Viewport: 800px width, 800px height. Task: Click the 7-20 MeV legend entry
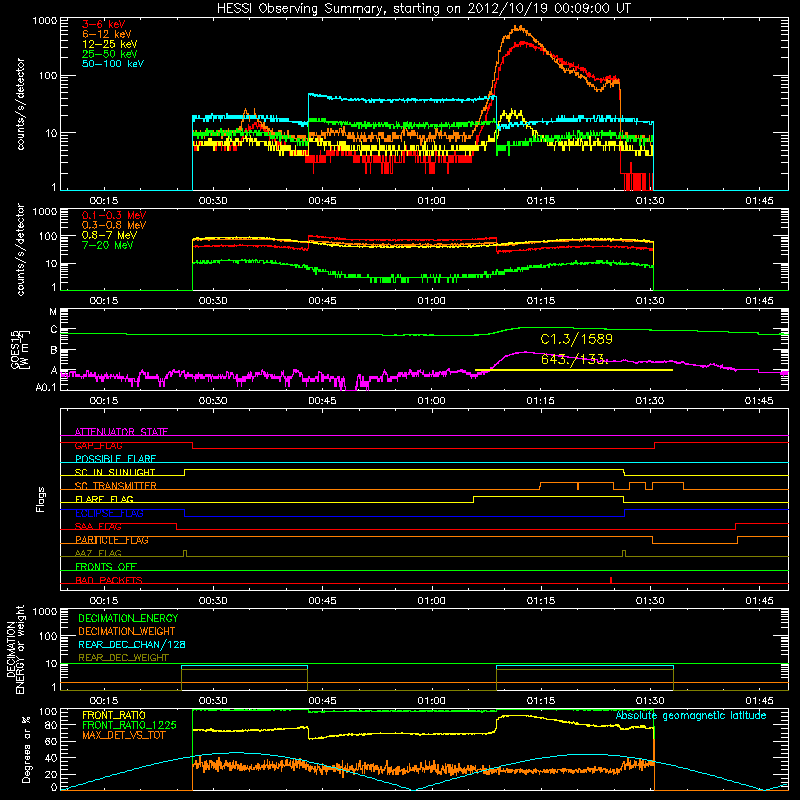click(108, 245)
